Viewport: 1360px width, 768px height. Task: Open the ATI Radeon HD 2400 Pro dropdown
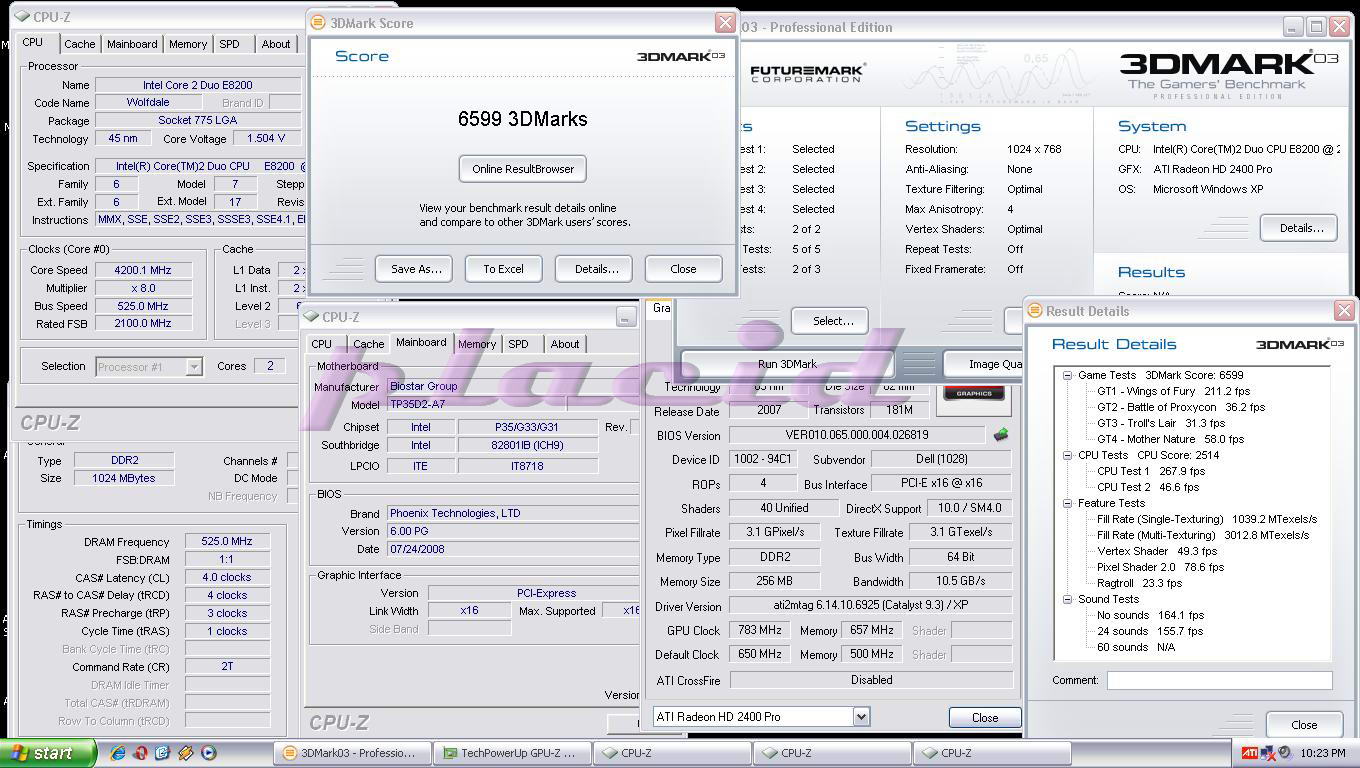(861, 717)
